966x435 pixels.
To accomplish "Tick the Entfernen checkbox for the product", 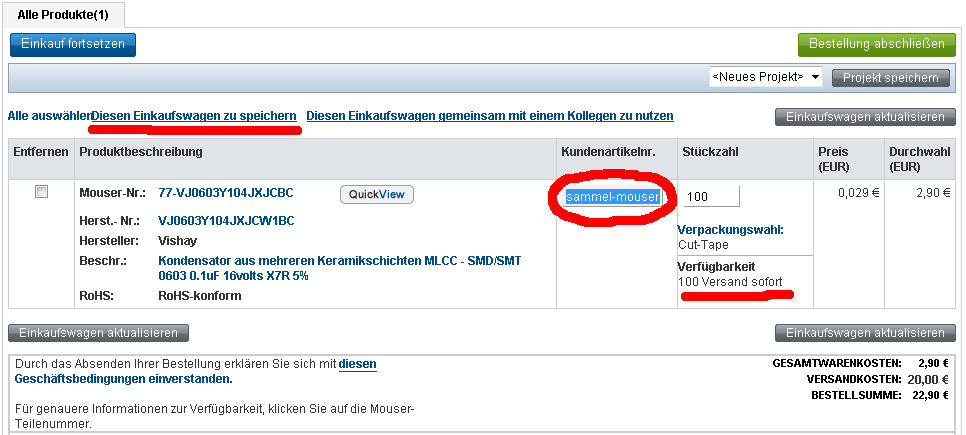I will 41,192.
